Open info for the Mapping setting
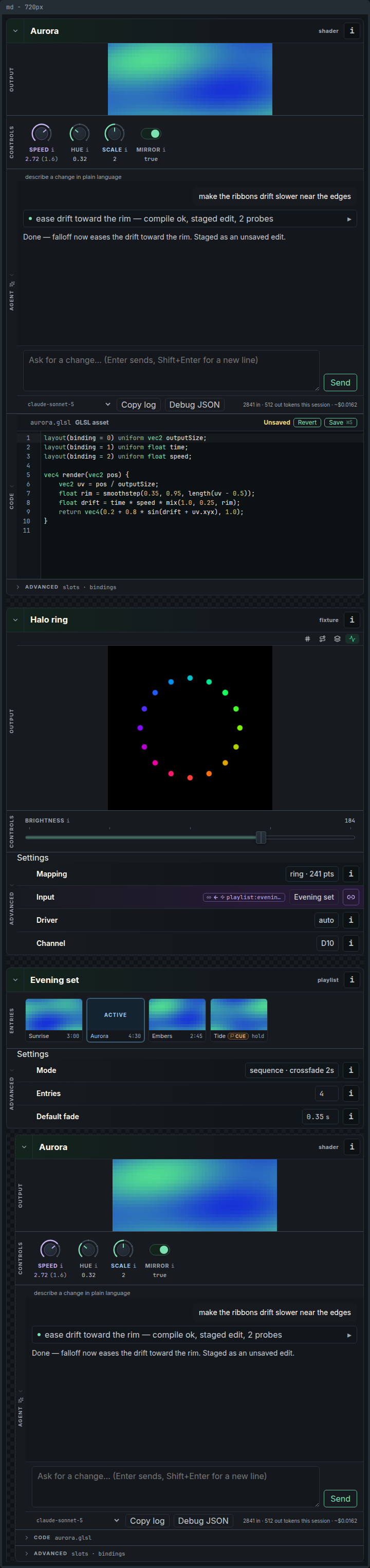 (351, 874)
